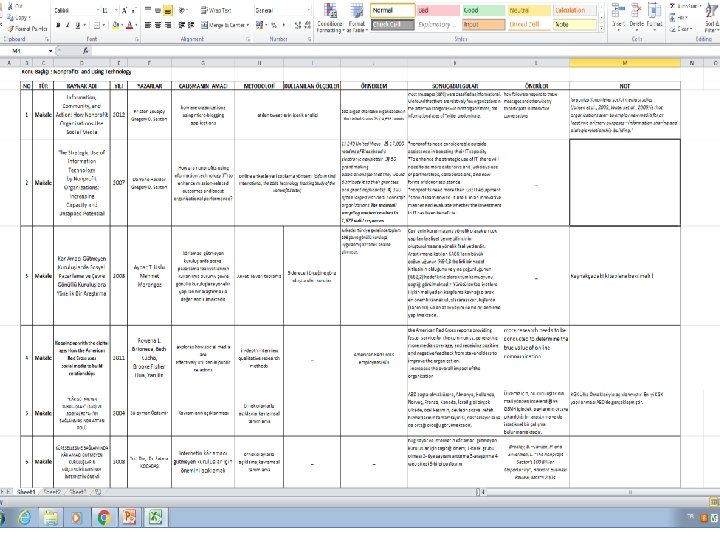Align text to the right
720x540 pixels.
[x=168, y=25]
